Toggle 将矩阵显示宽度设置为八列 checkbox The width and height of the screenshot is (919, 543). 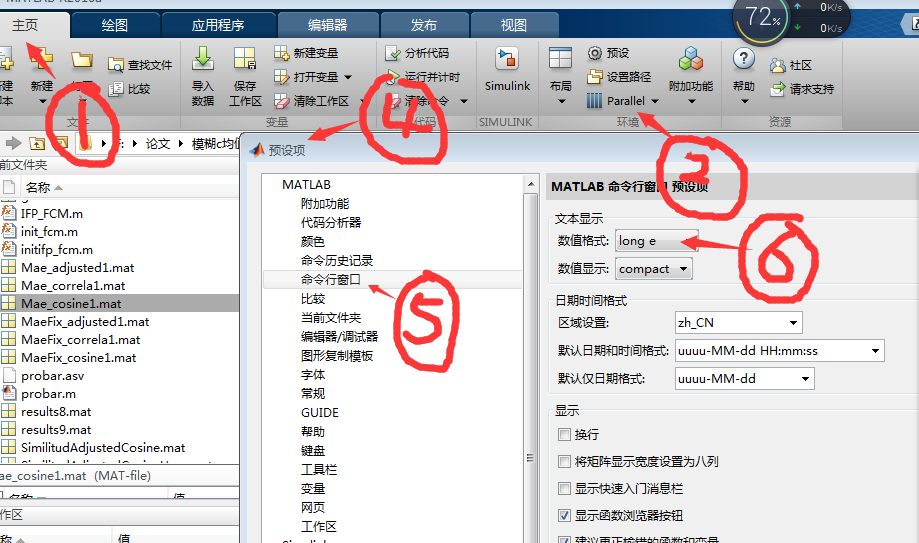(564, 461)
